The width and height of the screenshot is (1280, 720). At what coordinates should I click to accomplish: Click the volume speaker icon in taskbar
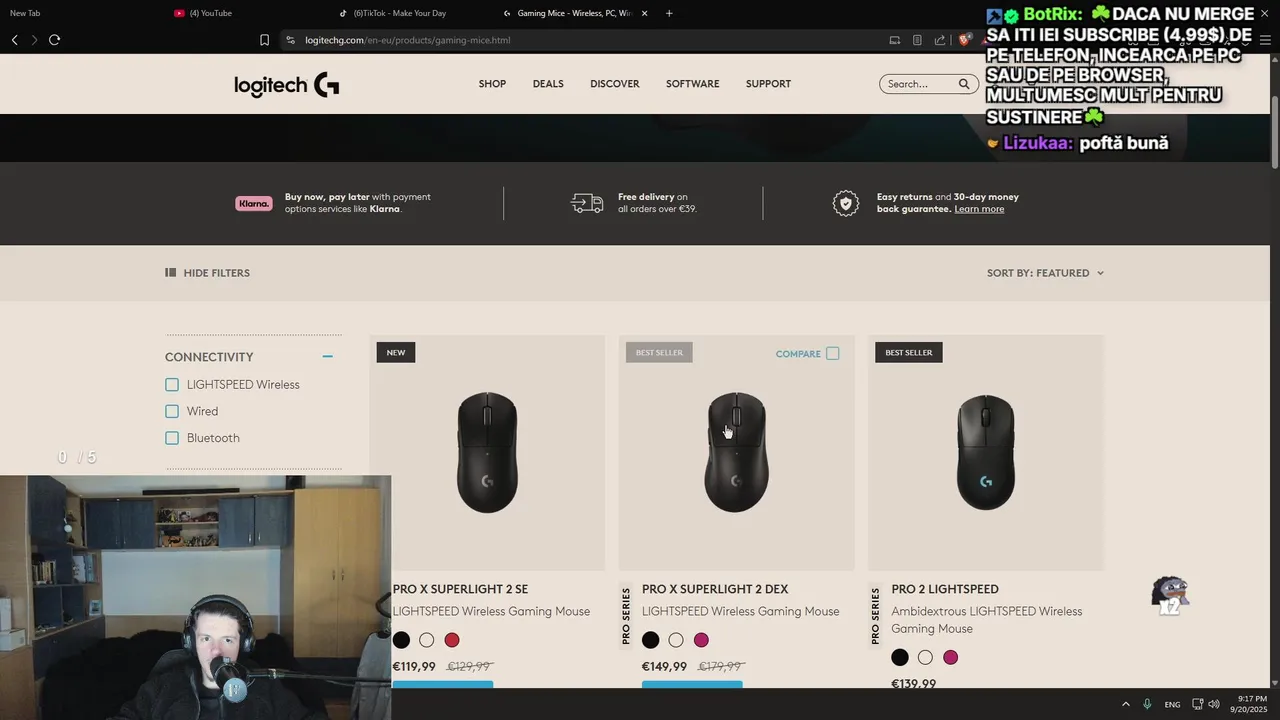pos(1213,704)
